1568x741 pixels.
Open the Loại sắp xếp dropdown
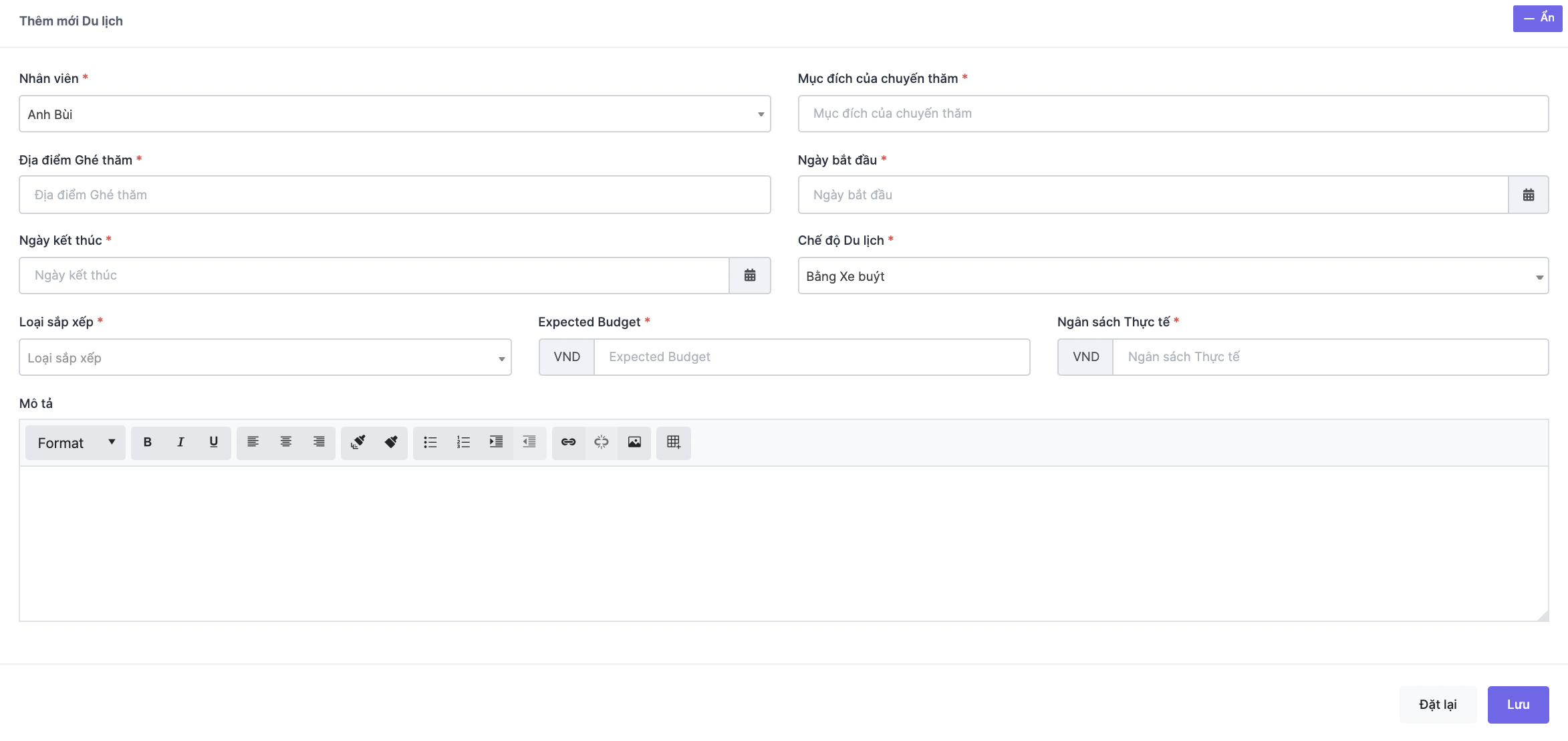point(265,357)
